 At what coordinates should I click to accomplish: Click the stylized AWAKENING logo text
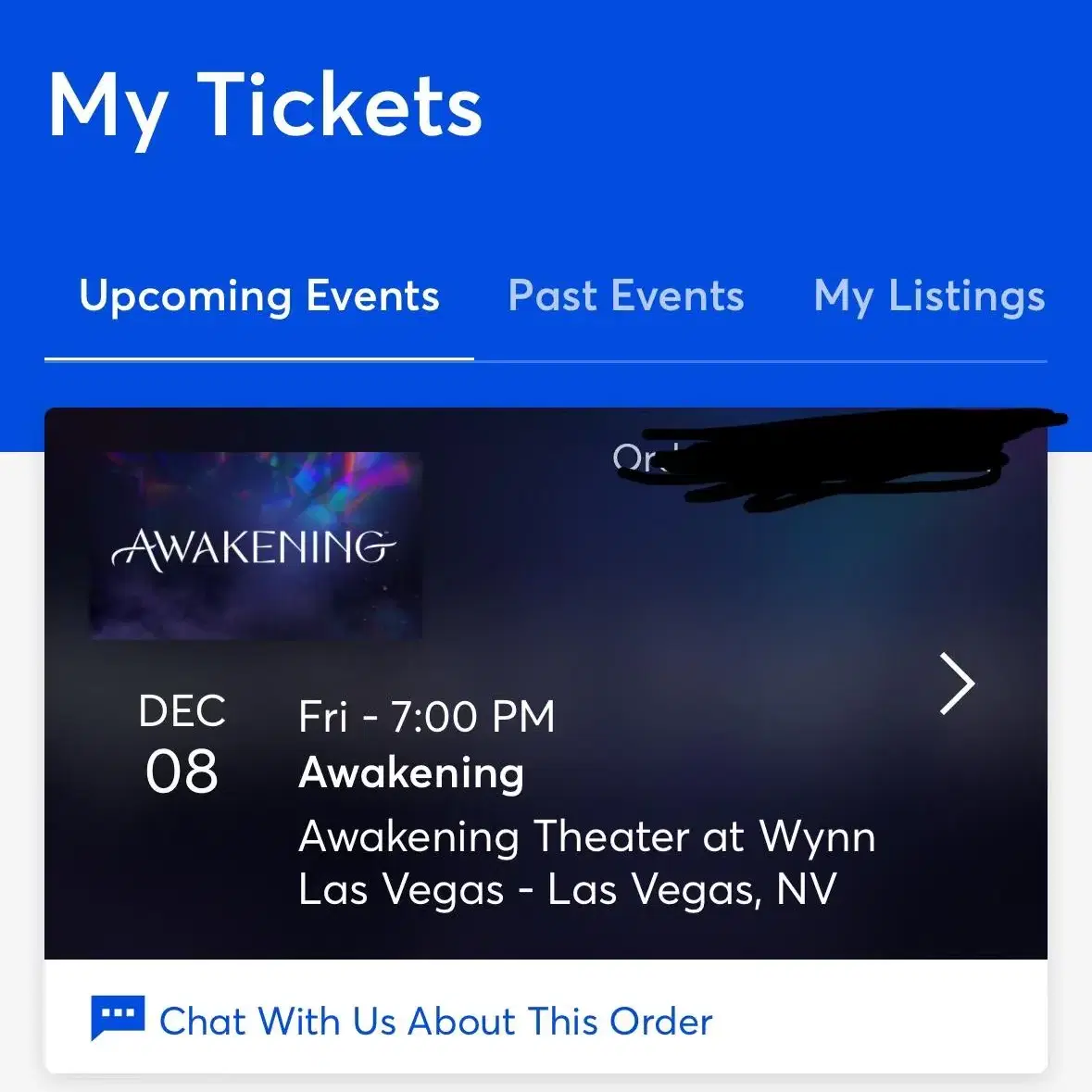click(254, 549)
